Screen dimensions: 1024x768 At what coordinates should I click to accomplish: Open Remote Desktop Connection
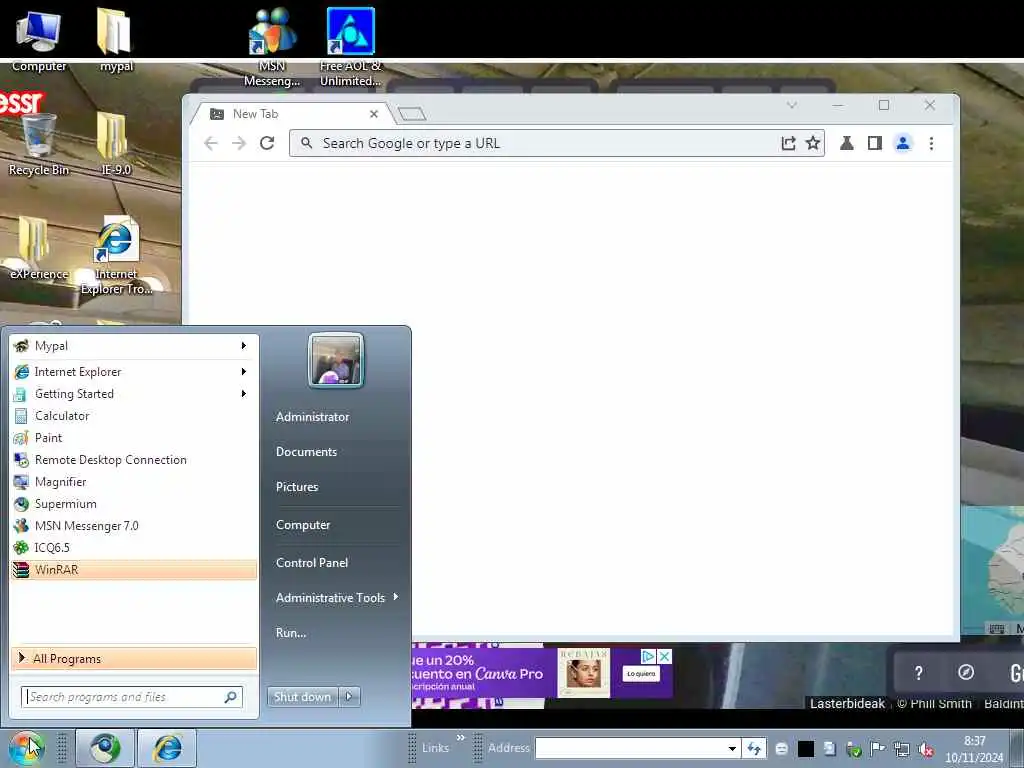pos(134,460)
